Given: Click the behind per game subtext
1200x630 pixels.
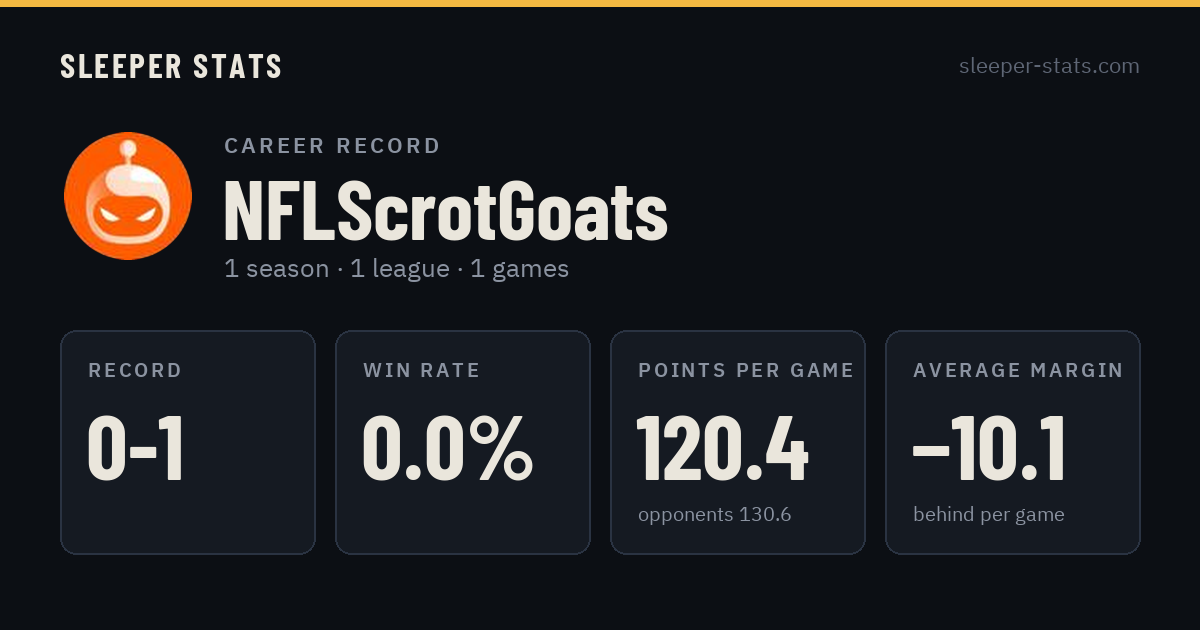Looking at the screenshot, I should (989, 515).
